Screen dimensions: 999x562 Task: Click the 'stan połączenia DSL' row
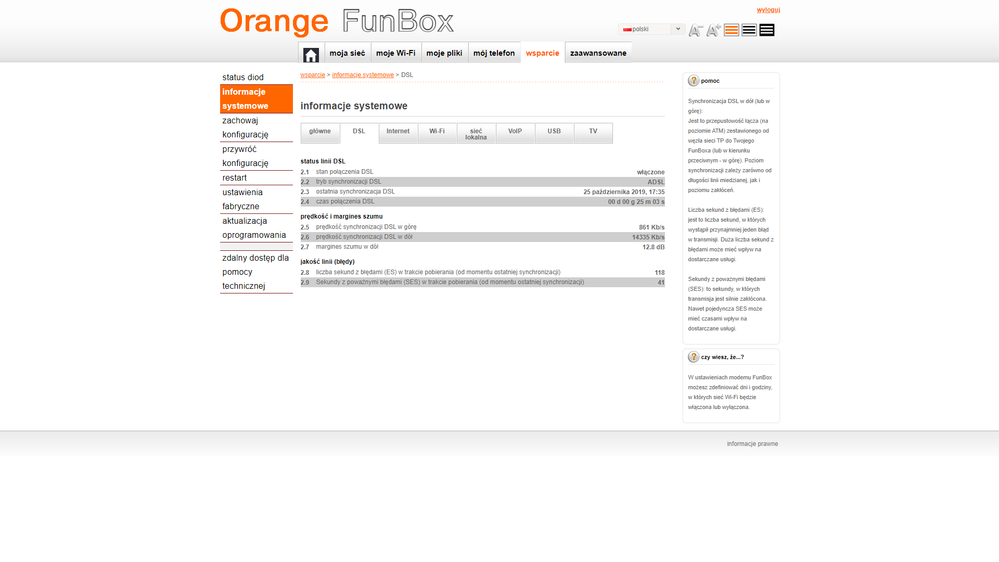point(482,172)
